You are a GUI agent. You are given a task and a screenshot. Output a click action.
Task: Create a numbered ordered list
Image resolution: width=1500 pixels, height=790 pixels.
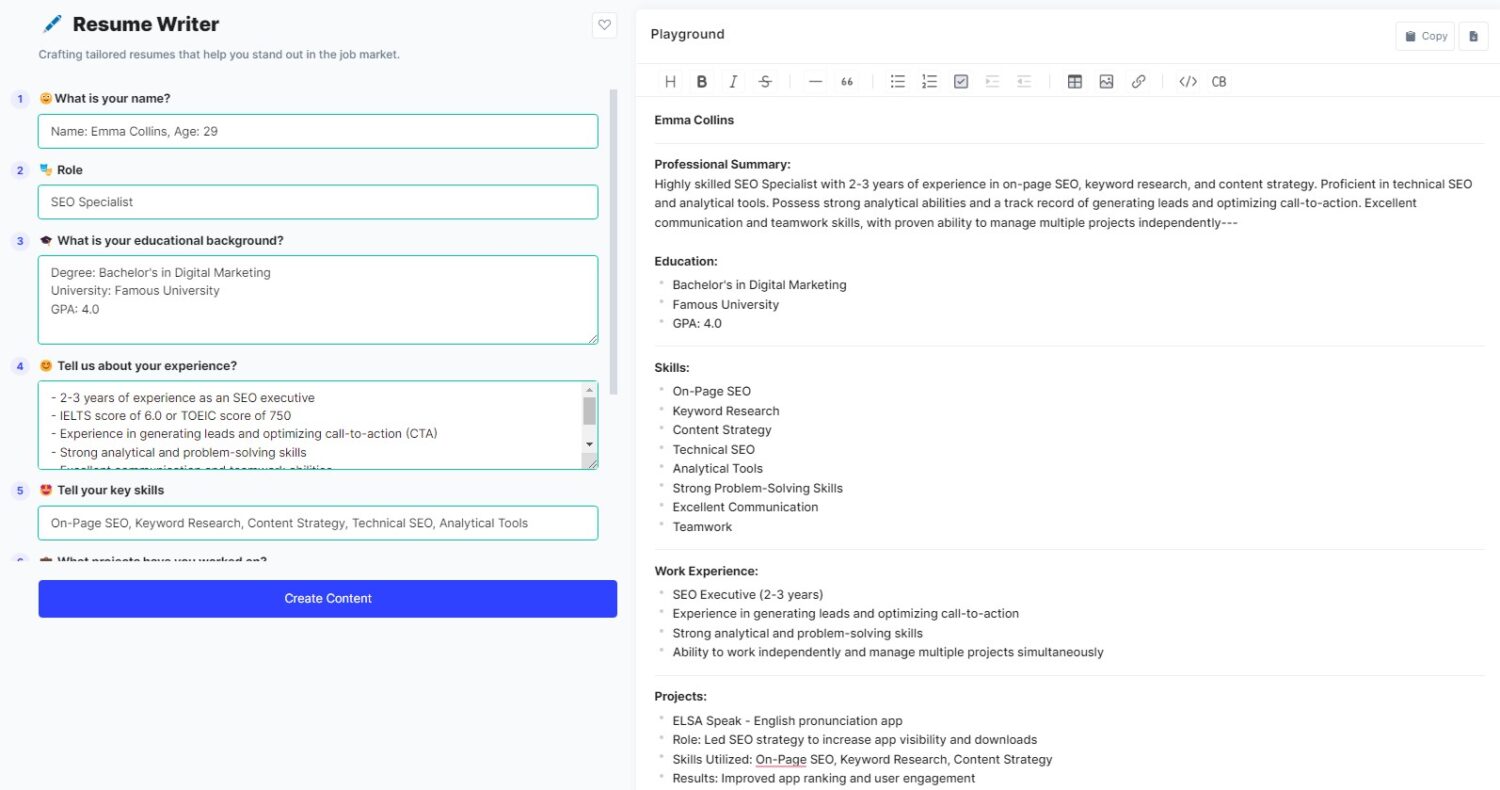929,82
